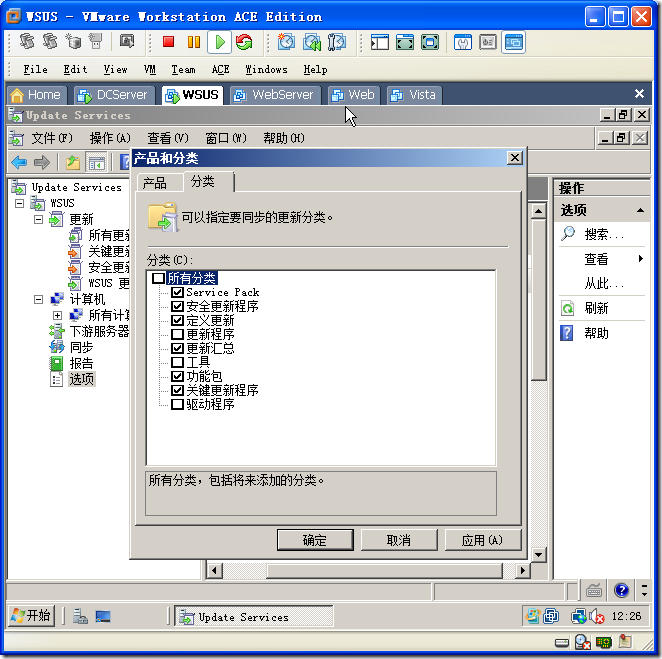This screenshot has width=662, height=659.
Task: Close the 产品和分类 dialog
Action: point(515,158)
